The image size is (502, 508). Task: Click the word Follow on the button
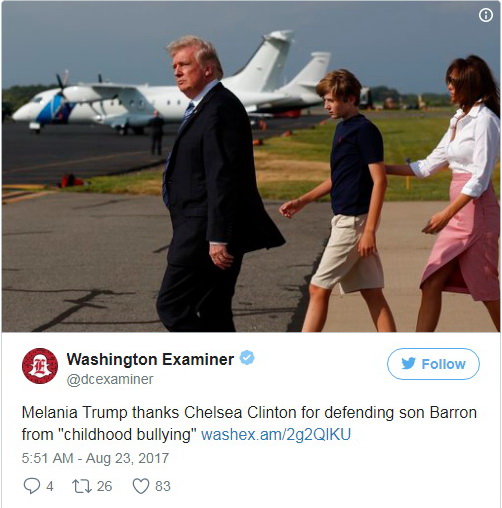tap(443, 364)
